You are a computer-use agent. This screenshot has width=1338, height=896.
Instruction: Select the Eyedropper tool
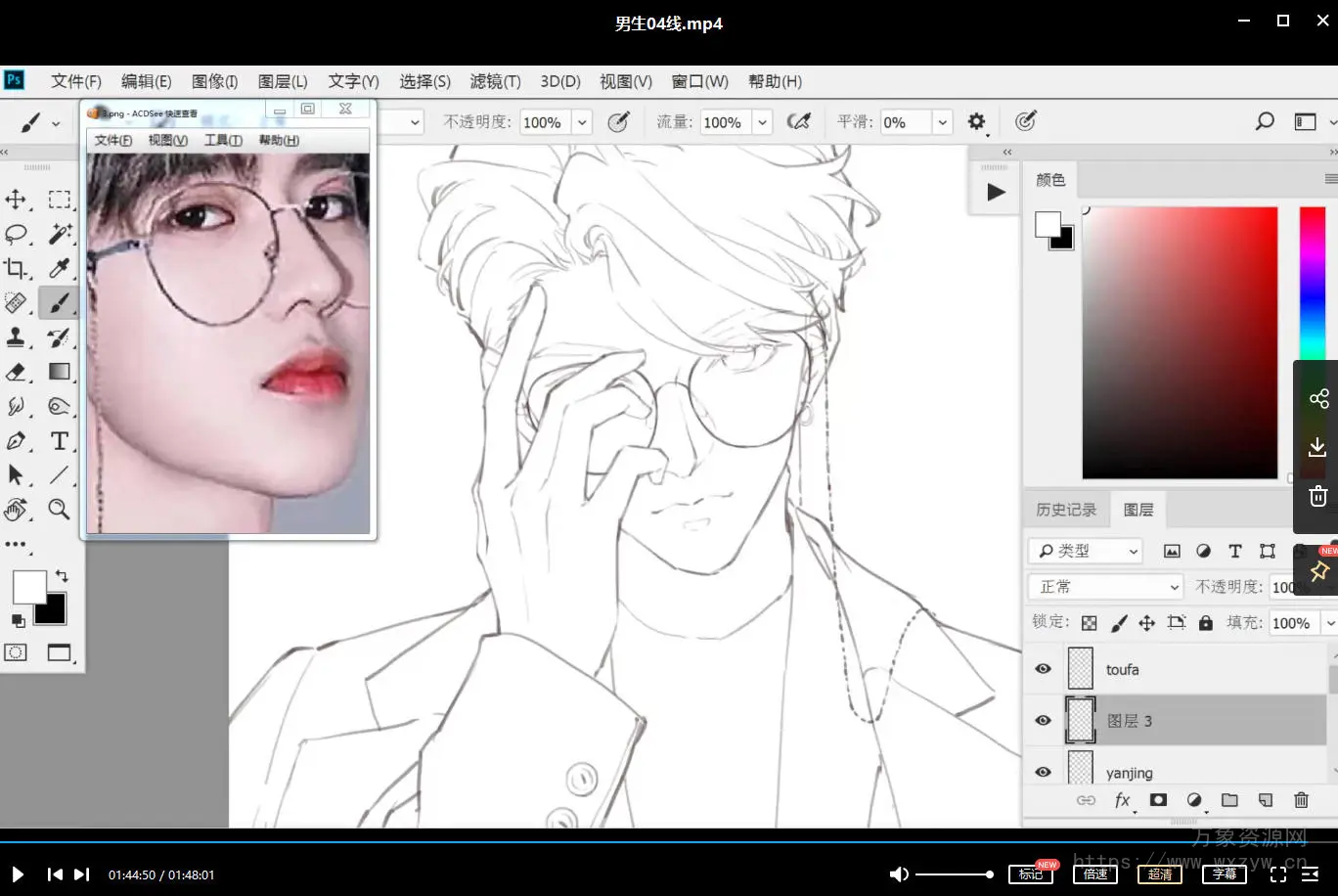coord(60,268)
